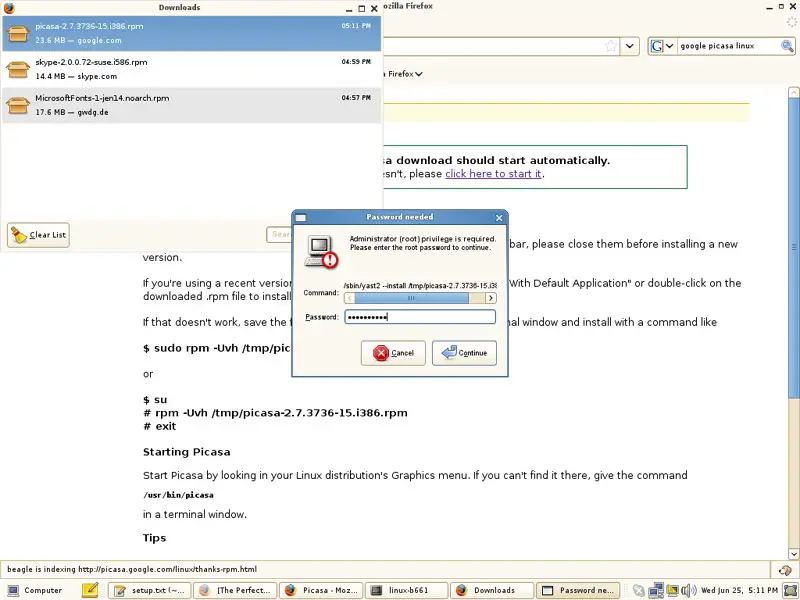The width and height of the screenshot is (800, 600).
Task: Click the MicrosoftFonts rpm package icon
Action: pos(18,106)
